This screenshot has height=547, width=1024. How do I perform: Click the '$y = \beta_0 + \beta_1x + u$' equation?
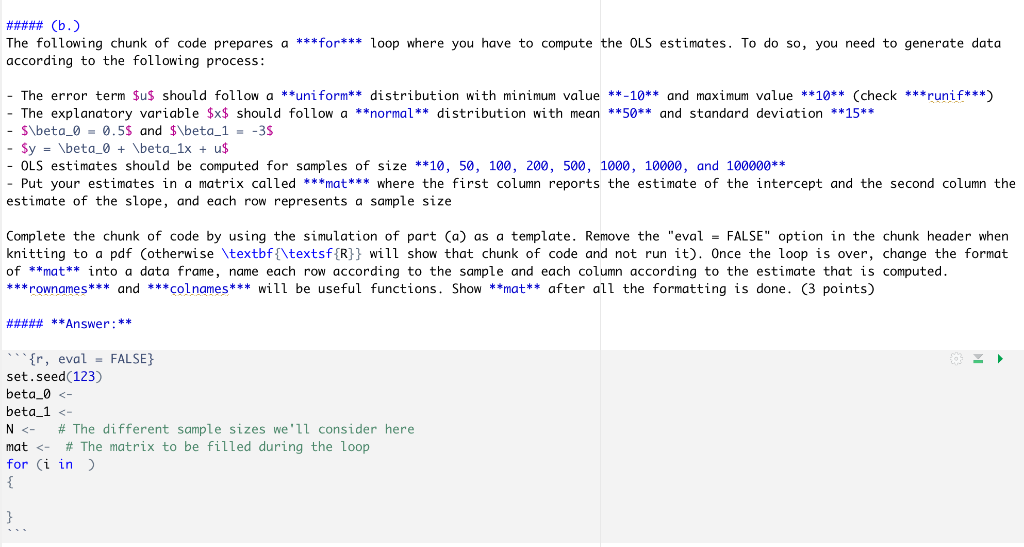tap(125, 148)
